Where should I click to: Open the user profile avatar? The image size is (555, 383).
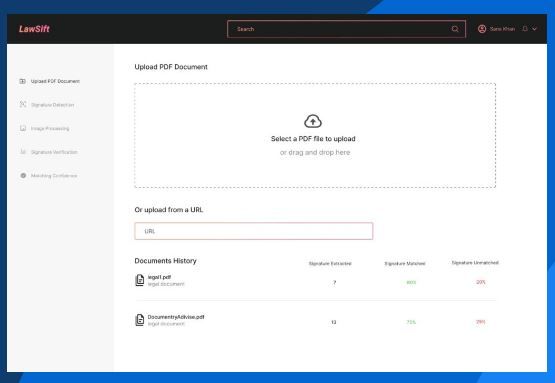(482, 29)
